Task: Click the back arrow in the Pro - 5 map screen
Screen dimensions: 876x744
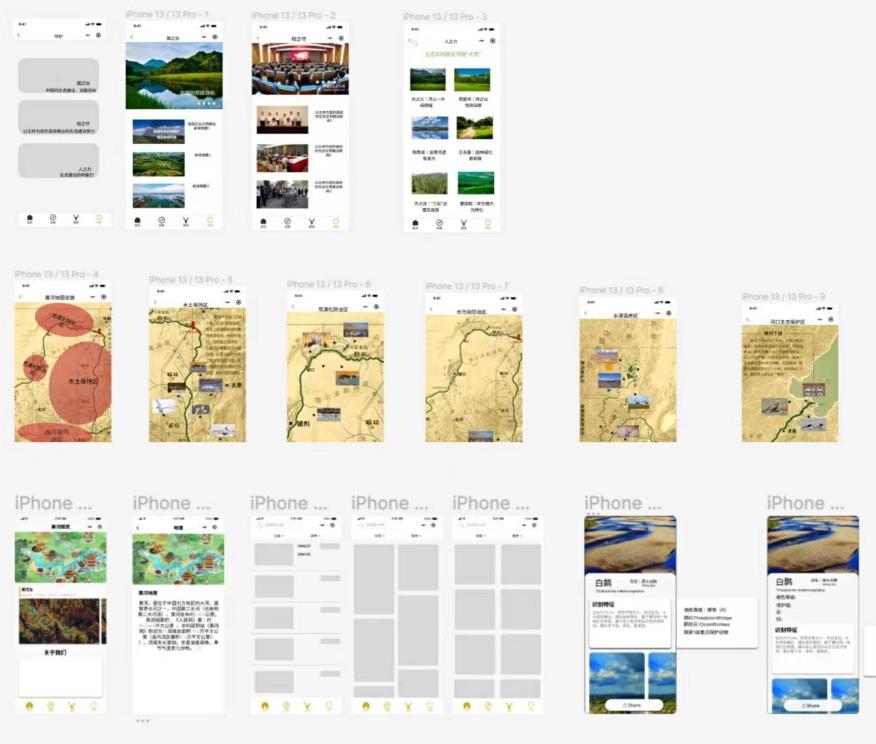Action: pyautogui.click(x=156, y=302)
